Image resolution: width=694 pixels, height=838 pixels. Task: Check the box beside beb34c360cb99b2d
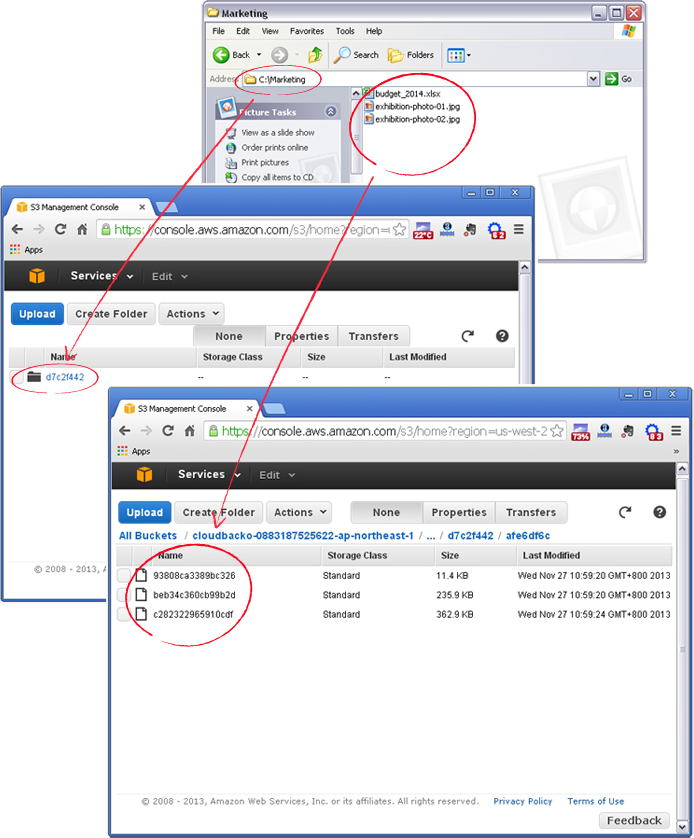(124, 595)
